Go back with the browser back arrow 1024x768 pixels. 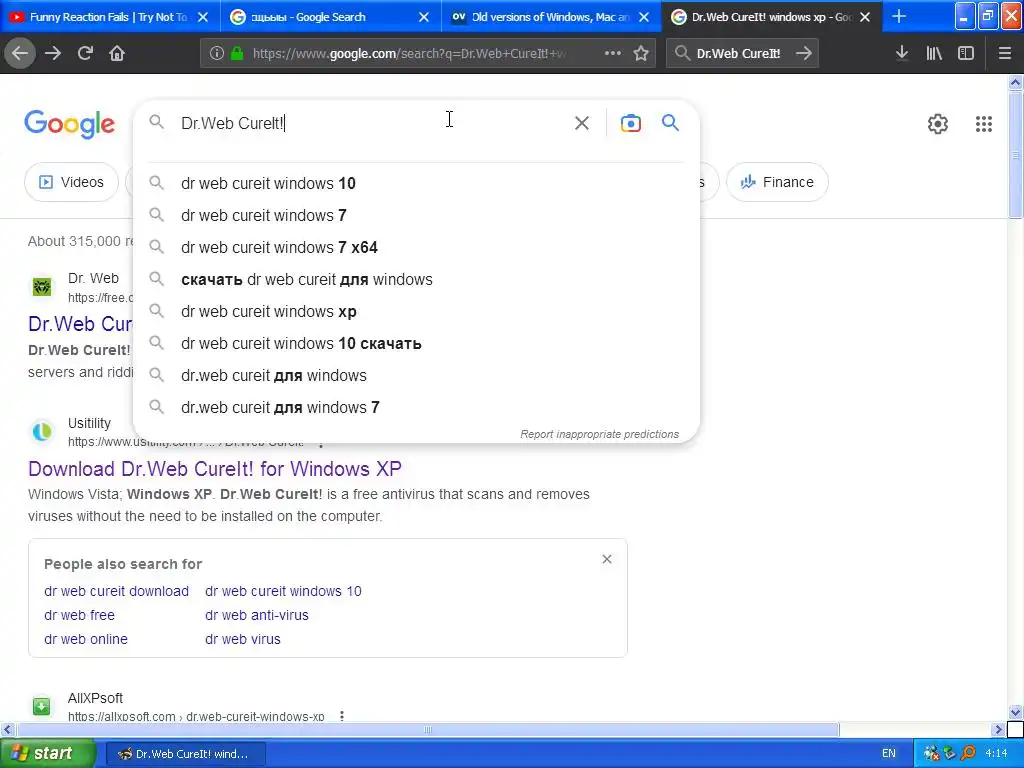[20, 53]
